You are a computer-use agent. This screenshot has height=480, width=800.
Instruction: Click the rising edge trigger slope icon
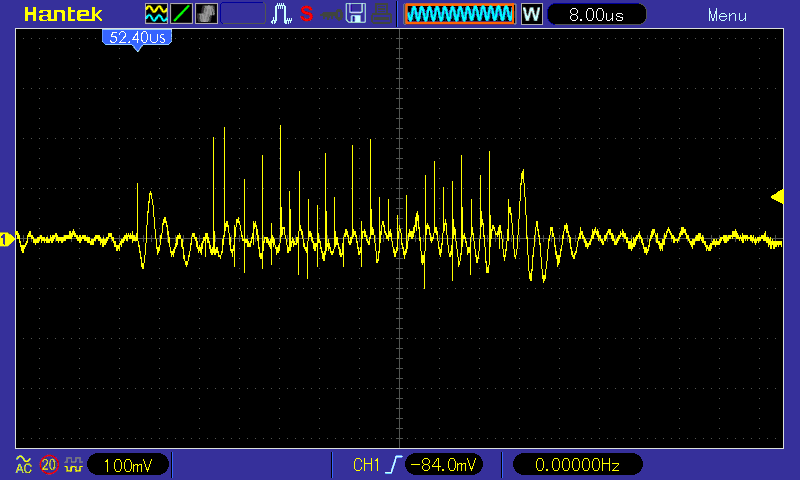[x=393, y=464]
